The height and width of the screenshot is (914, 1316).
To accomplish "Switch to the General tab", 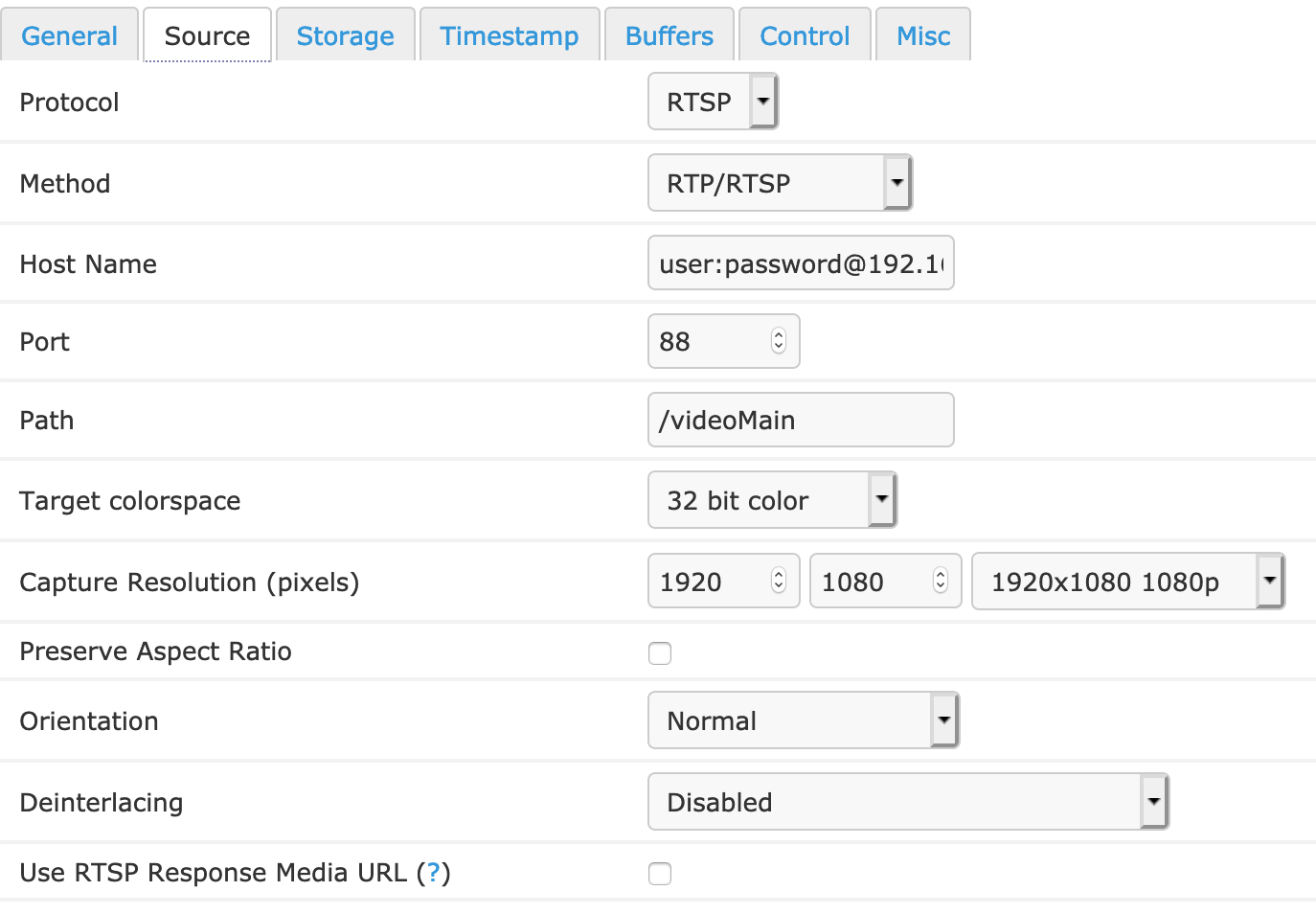I will tap(68, 34).
